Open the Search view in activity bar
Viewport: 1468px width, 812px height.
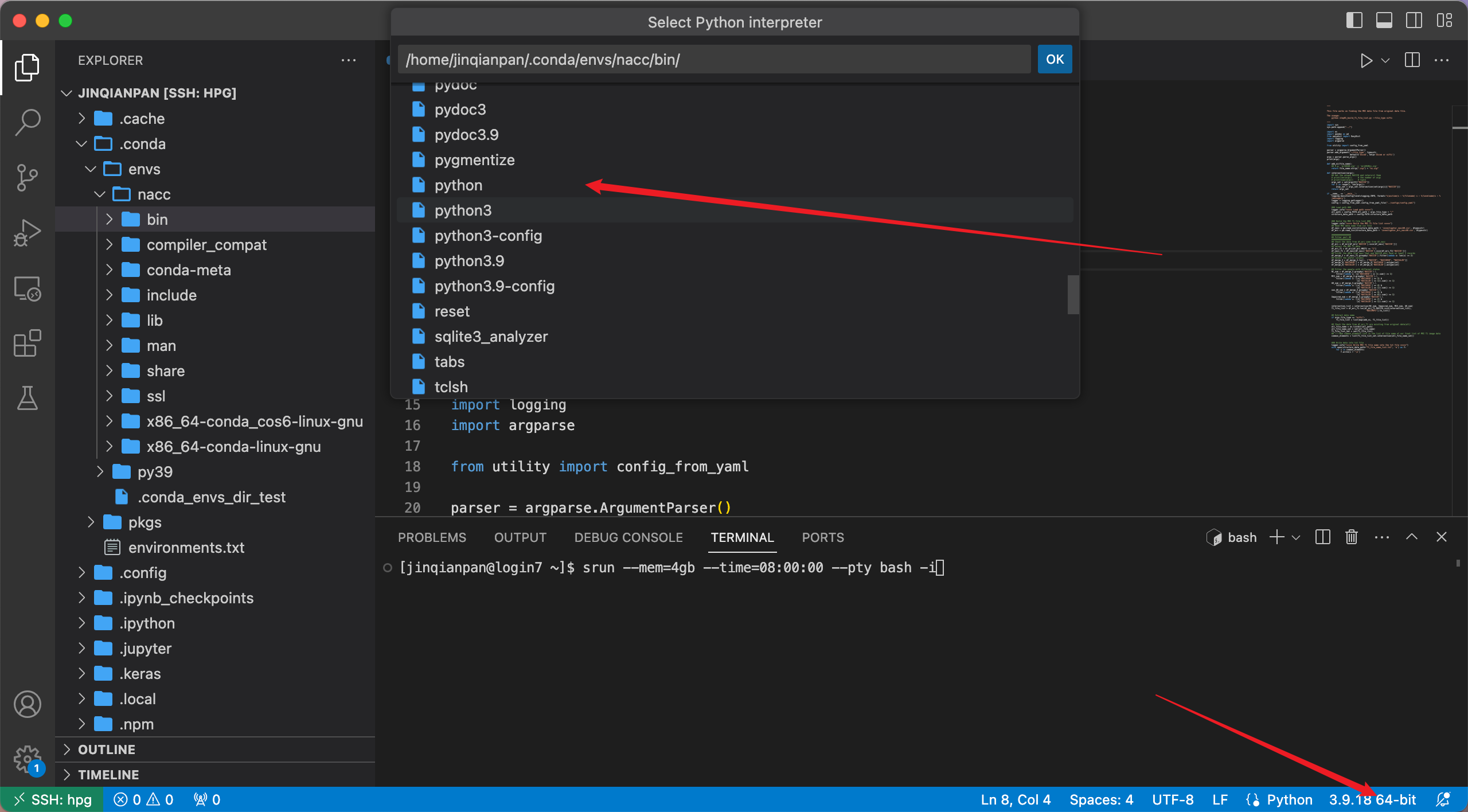[27, 122]
